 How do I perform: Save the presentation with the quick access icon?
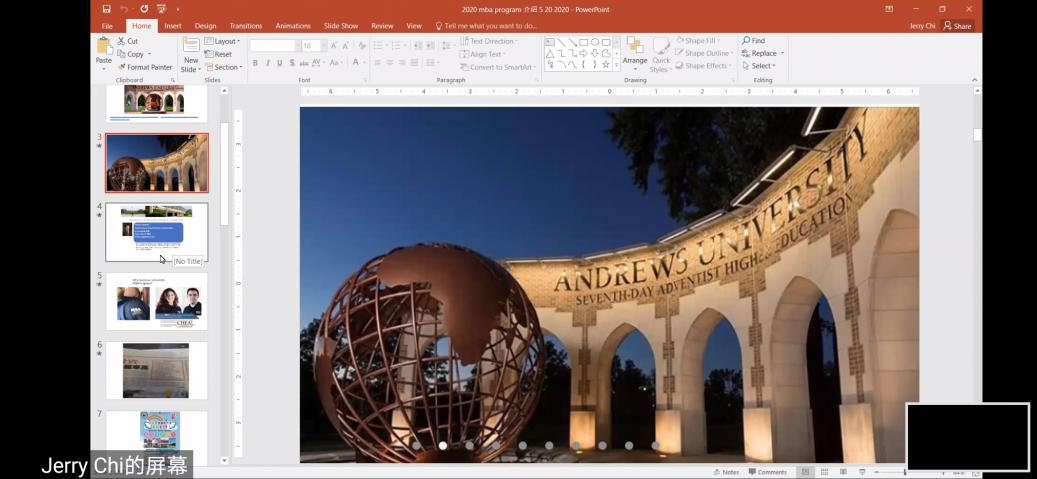click(x=106, y=9)
